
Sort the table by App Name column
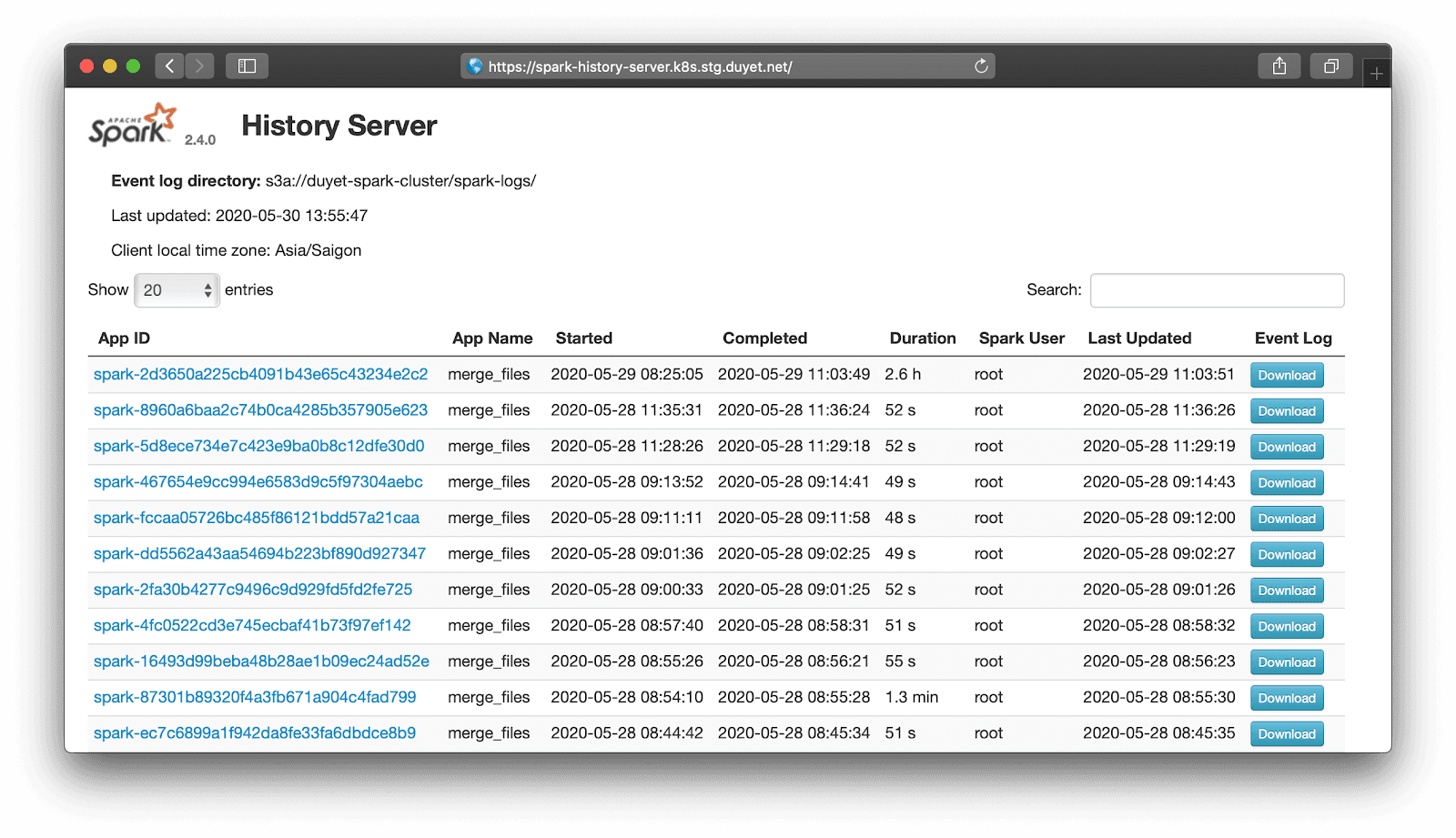pos(492,338)
